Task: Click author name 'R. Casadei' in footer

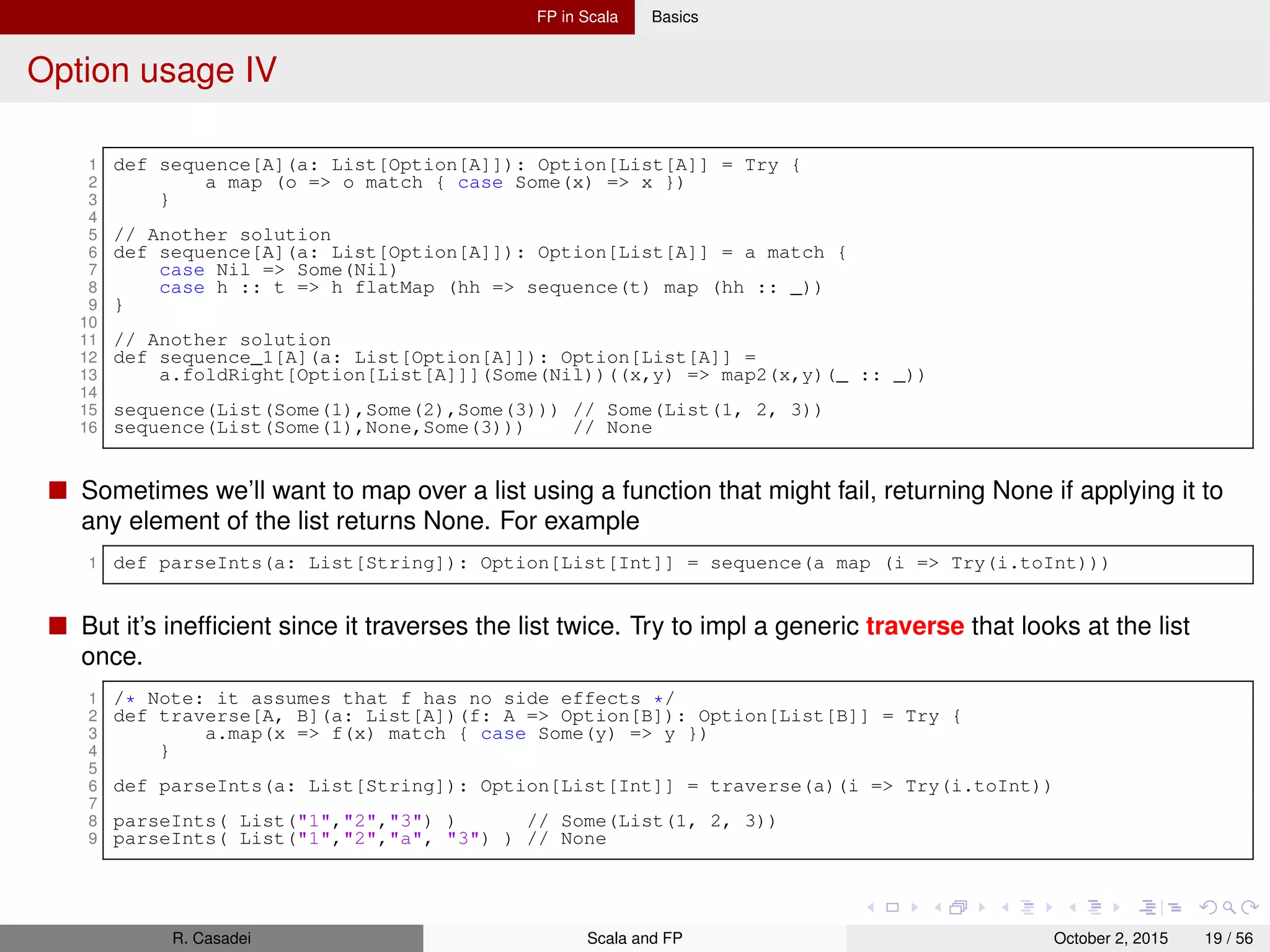Action: click(x=211, y=938)
